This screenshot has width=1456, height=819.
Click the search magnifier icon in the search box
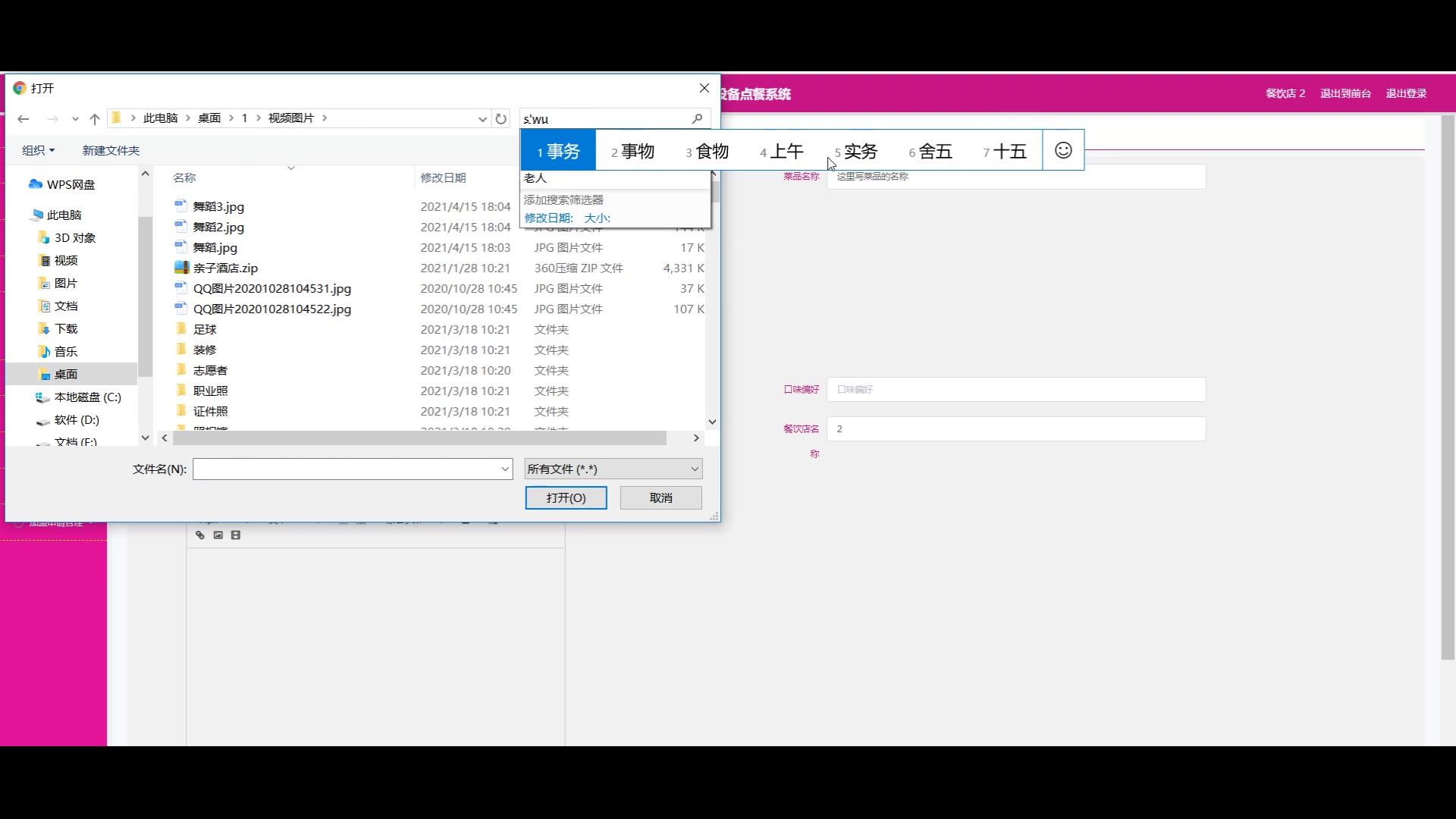pyautogui.click(x=697, y=119)
